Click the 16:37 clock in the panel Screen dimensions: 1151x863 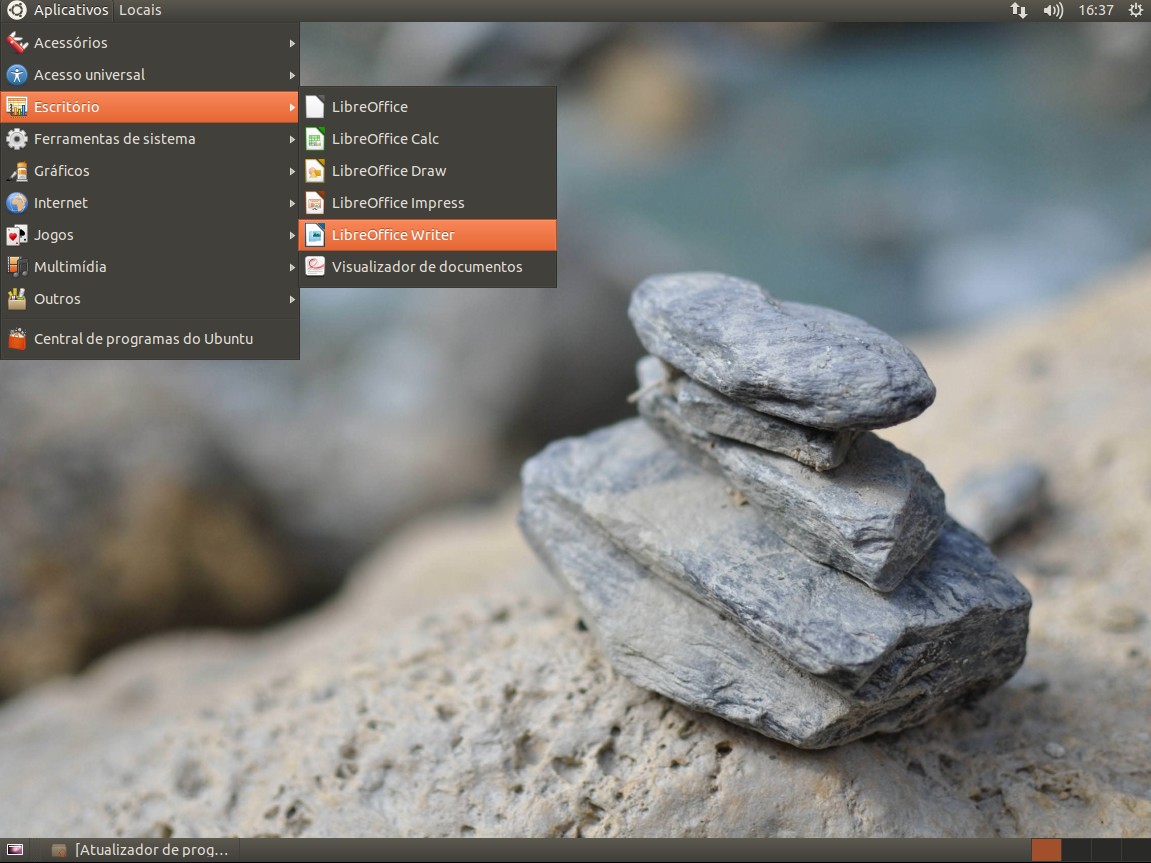[x=1096, y=10]
